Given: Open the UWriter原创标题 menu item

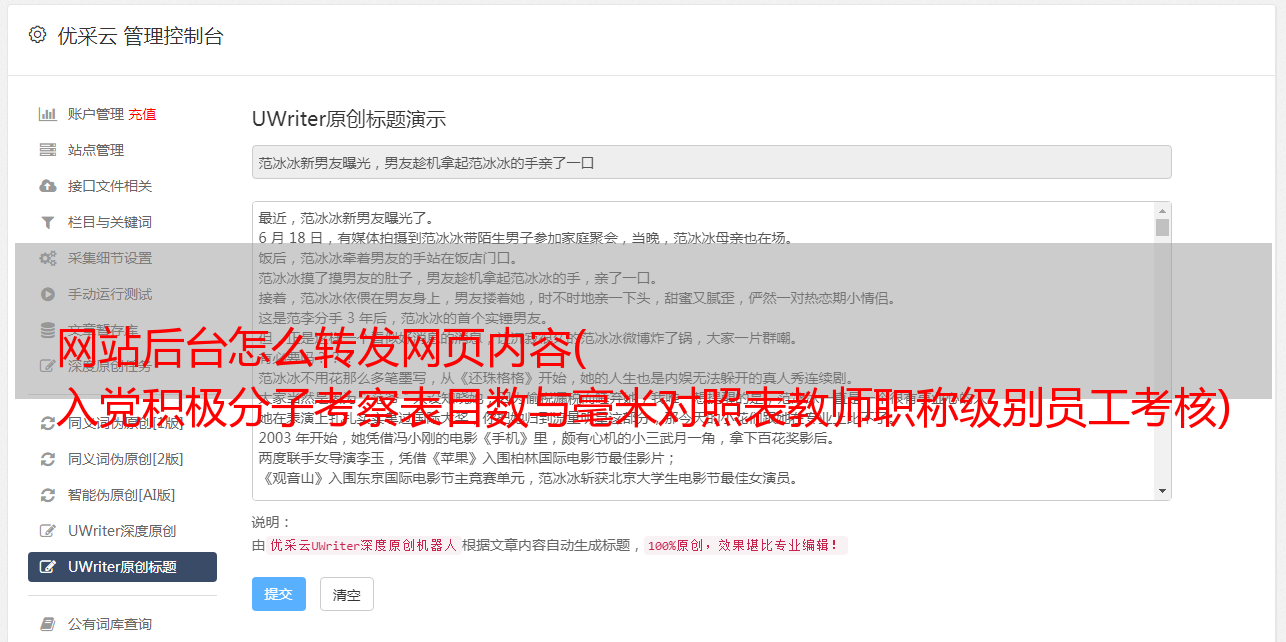Looking at the screenshot, I should point(122,567).
